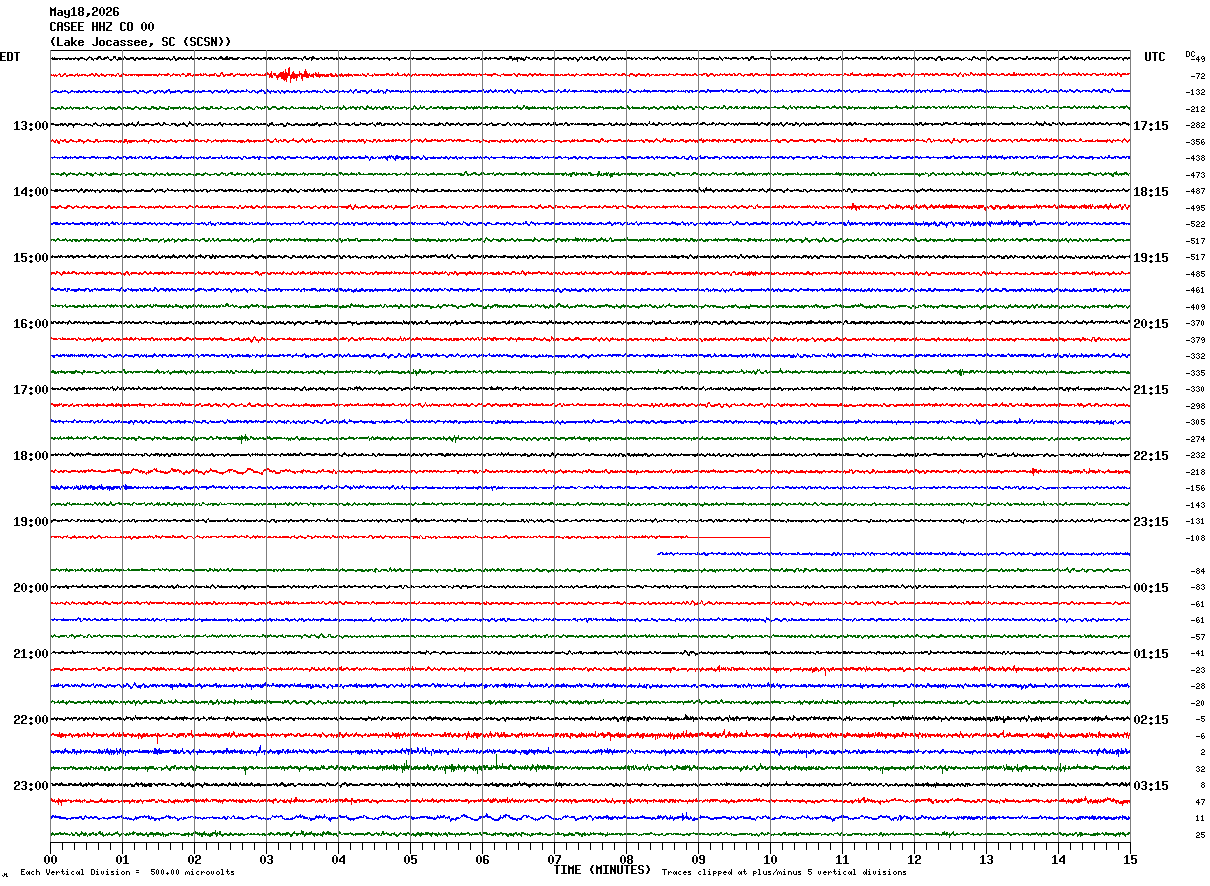1210x886 pixels.
Task: Click minute 10 tick on time axis
Action: click(770, 859)
